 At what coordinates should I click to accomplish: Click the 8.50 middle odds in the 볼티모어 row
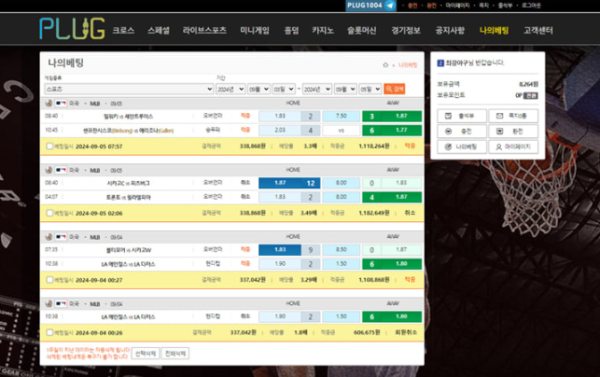tap(341, 250)
